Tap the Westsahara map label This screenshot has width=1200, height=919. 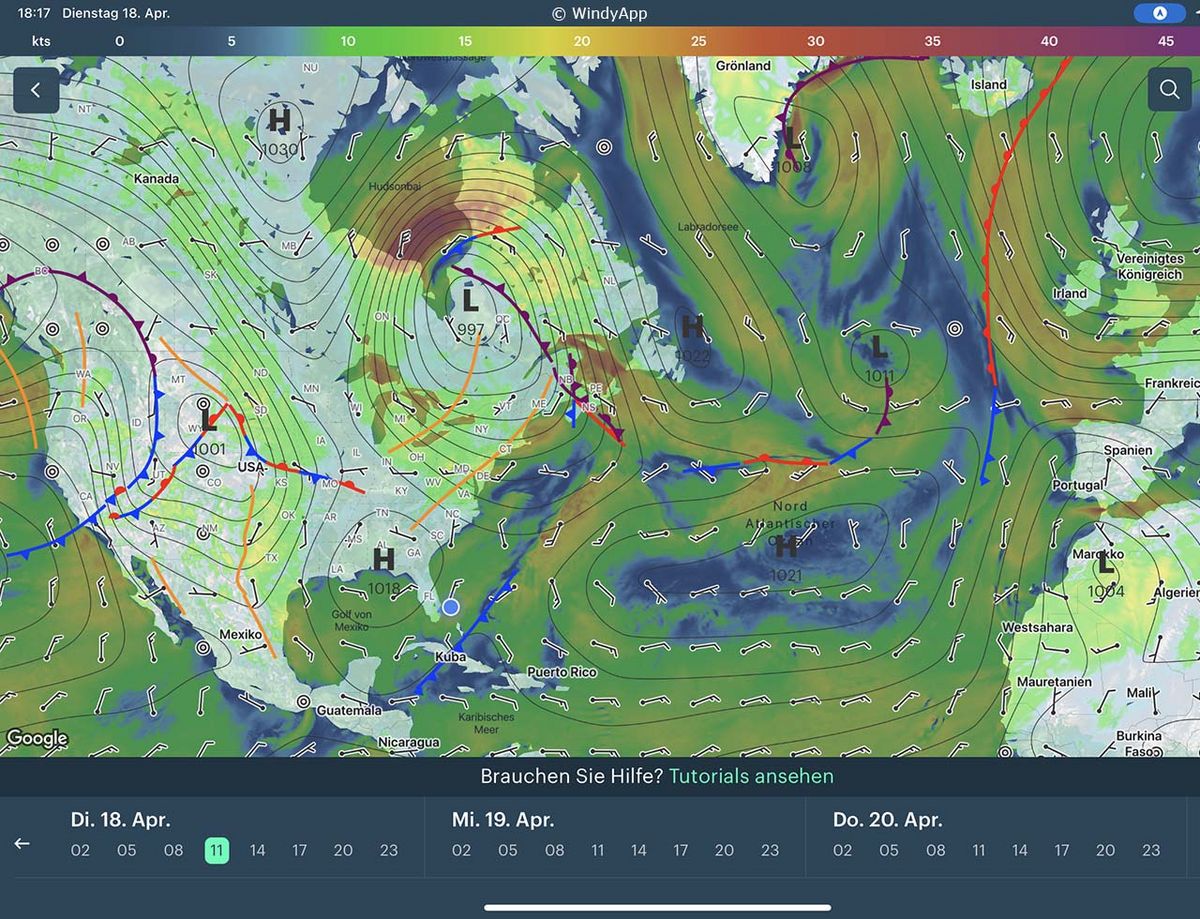click(x=1037, y=628)
